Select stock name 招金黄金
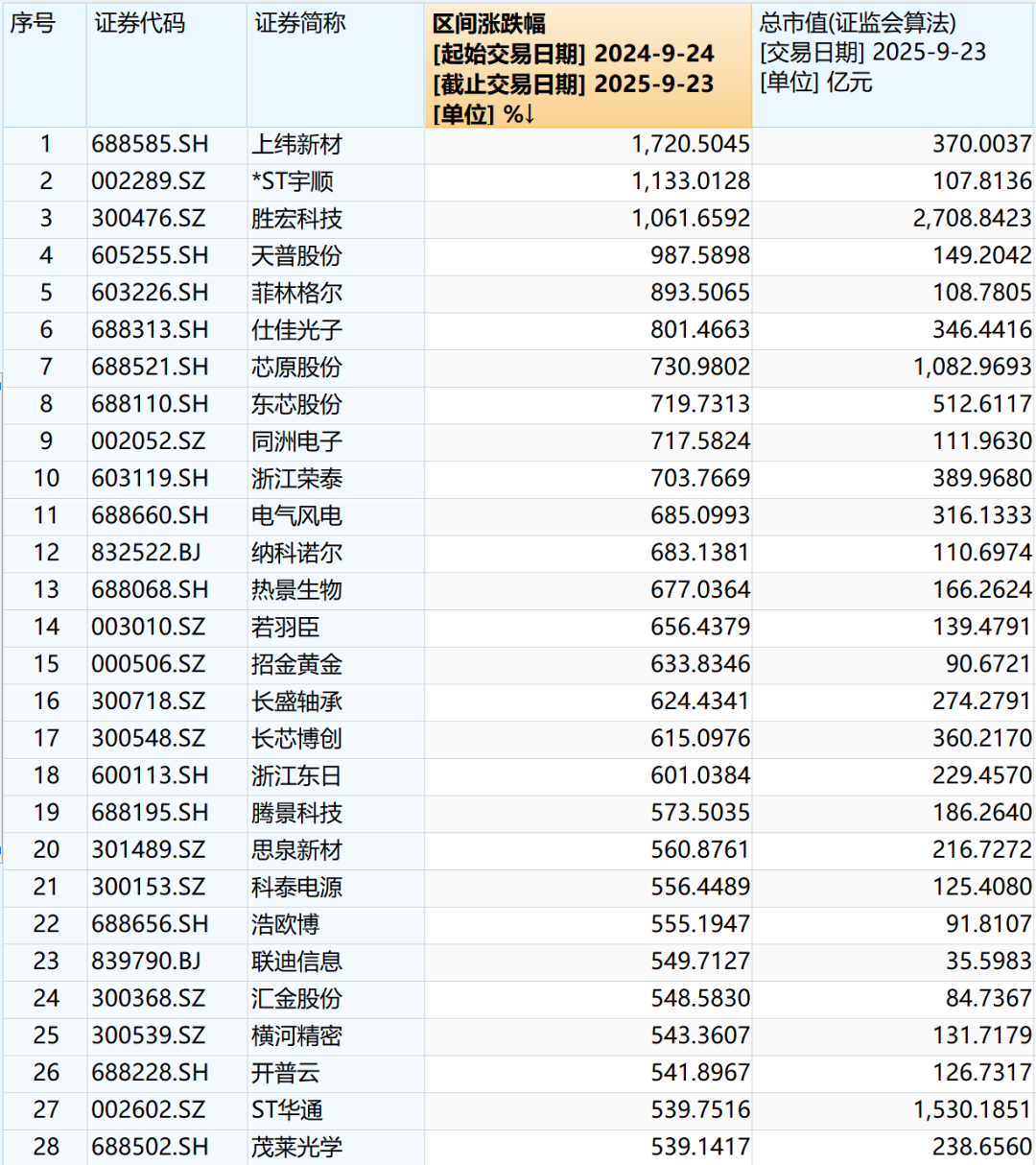Viewport: 1036px width, 1165px height. point(296,664)
